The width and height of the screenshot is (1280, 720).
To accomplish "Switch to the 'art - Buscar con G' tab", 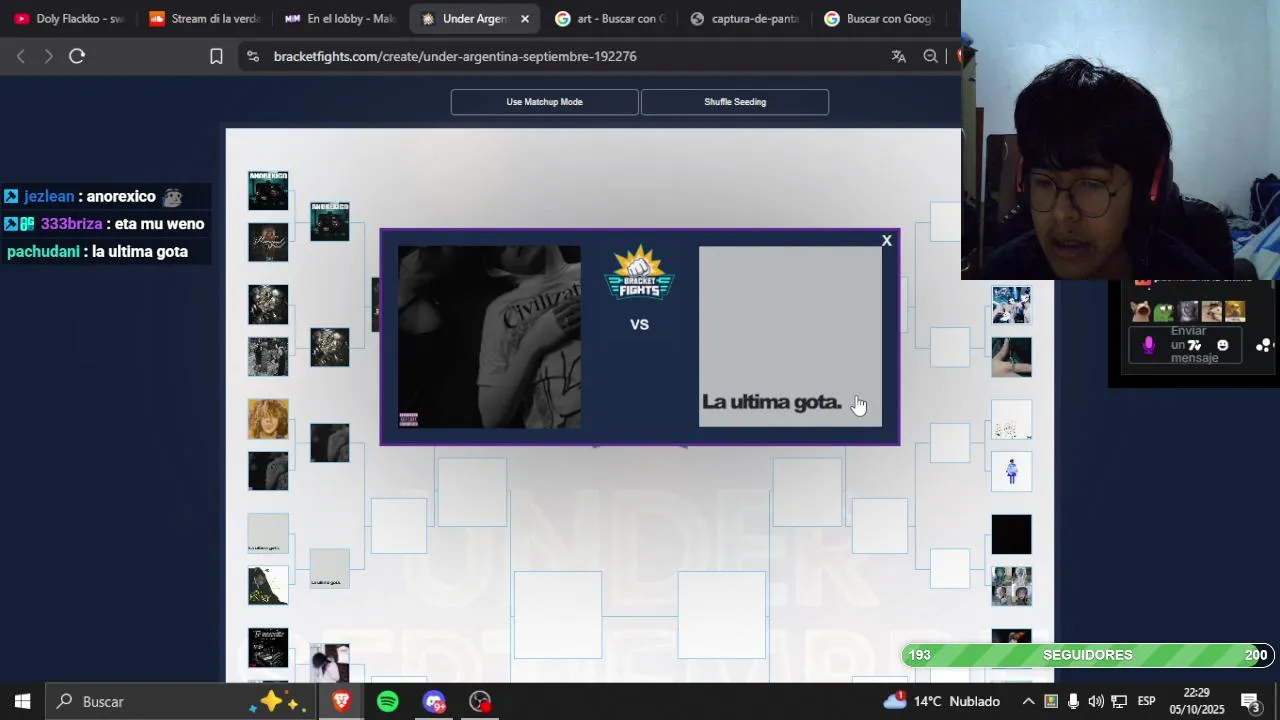I will coord(610,19).
